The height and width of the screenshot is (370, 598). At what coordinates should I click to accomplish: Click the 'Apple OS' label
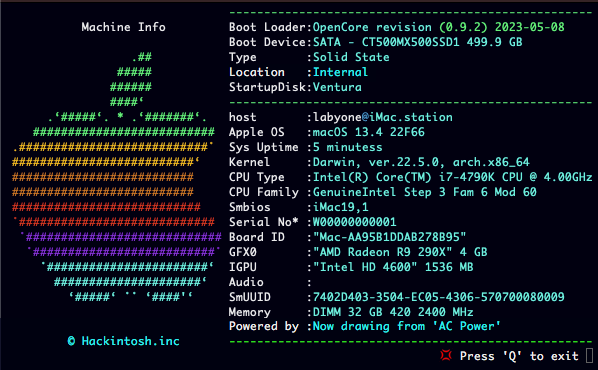pyautogui.click(x=257, y=132)
